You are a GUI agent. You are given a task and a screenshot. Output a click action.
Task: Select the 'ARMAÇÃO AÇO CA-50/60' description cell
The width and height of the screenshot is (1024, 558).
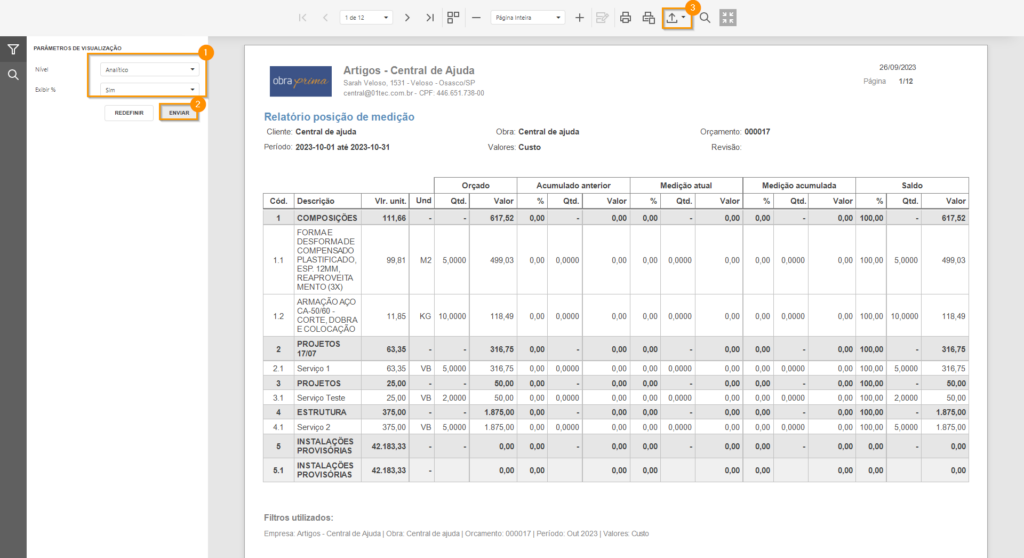[327, 316]
